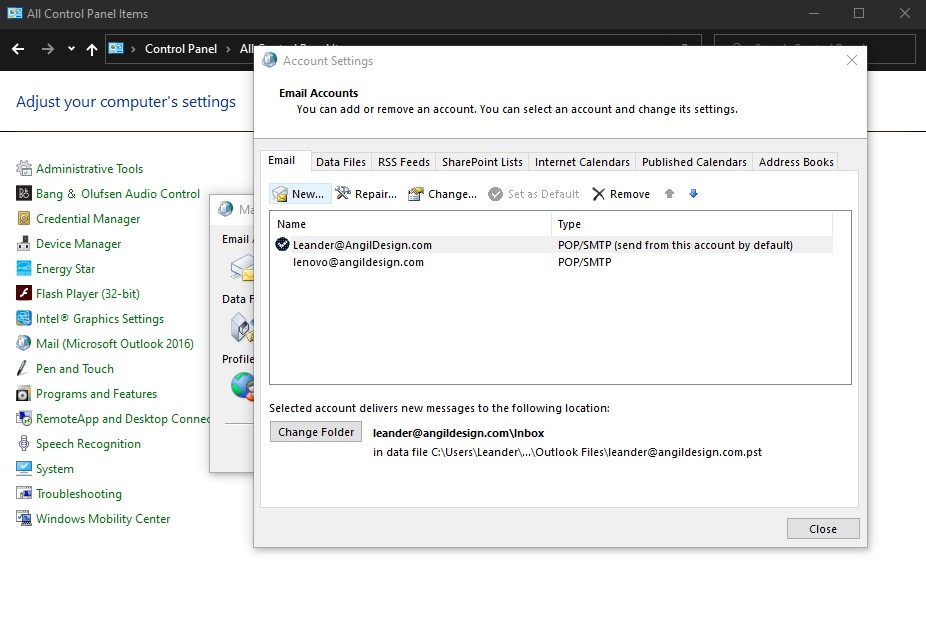Go up one level with the up arrow
Image resolution: width=926 pixels, height=629 pixels.
coord(92,49)
